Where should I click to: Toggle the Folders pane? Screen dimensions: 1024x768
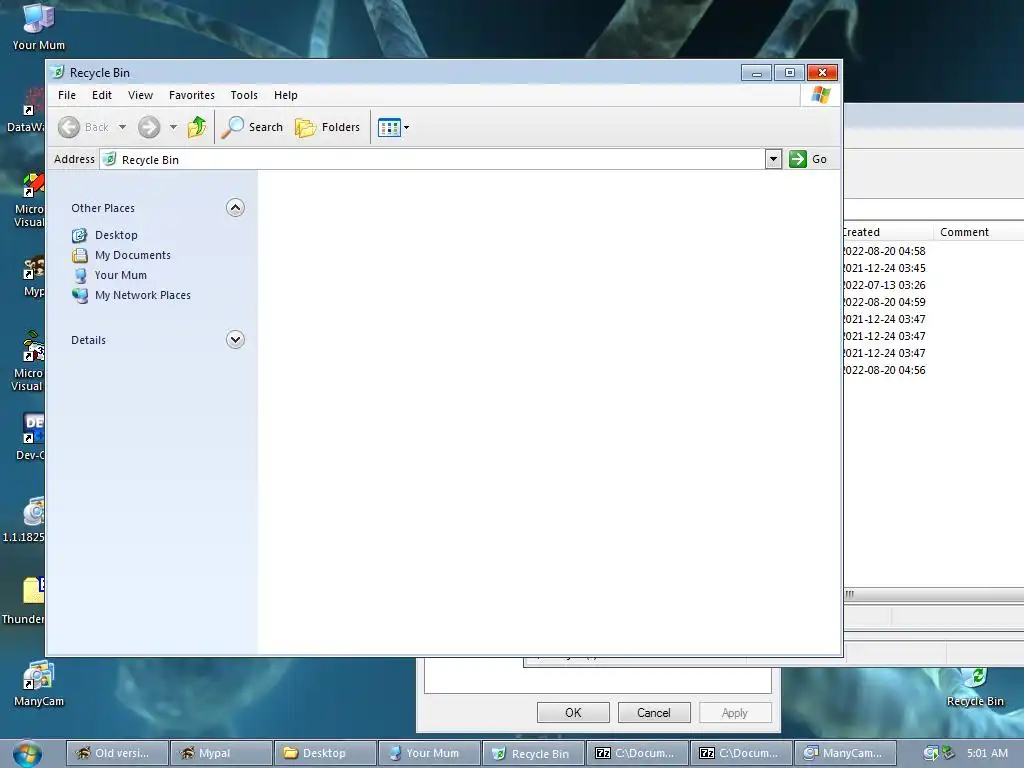click(x=327, y=127)
